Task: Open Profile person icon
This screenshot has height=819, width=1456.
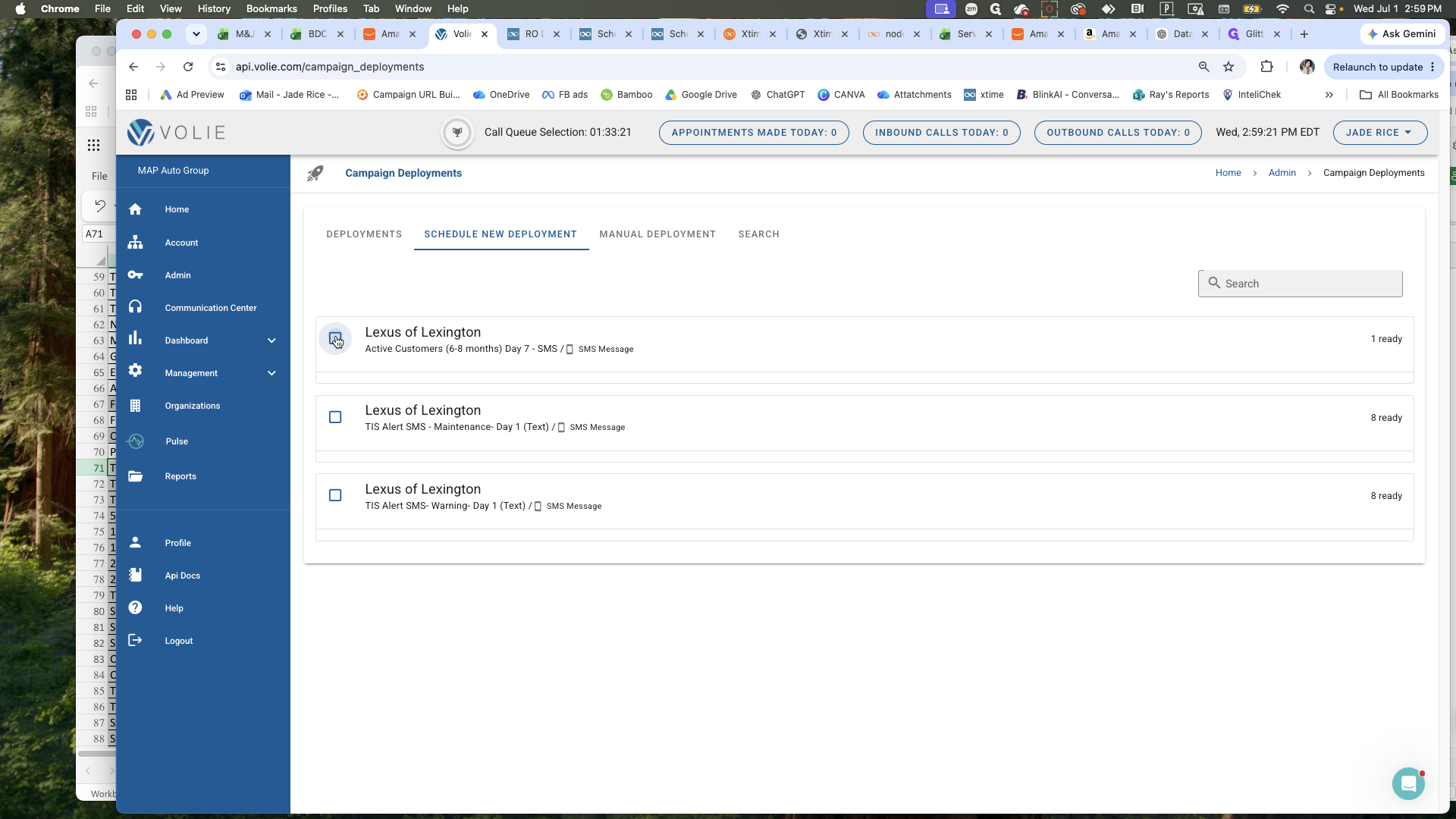Action: (x=135, y=542)
